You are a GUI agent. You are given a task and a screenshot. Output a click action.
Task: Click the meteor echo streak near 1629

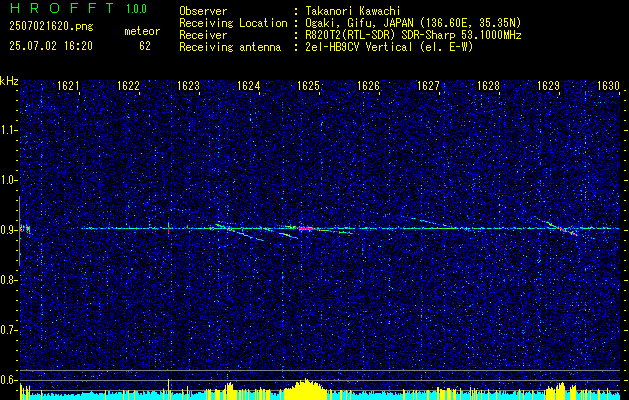coord(560,227)
